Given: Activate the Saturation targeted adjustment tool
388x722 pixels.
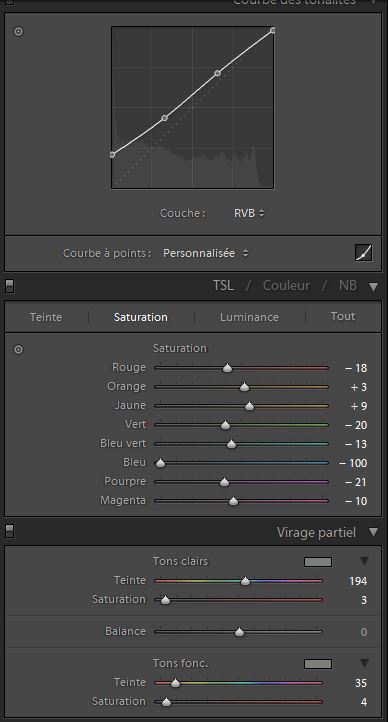Looking at the screenshot, I should [x=18, y=349].
